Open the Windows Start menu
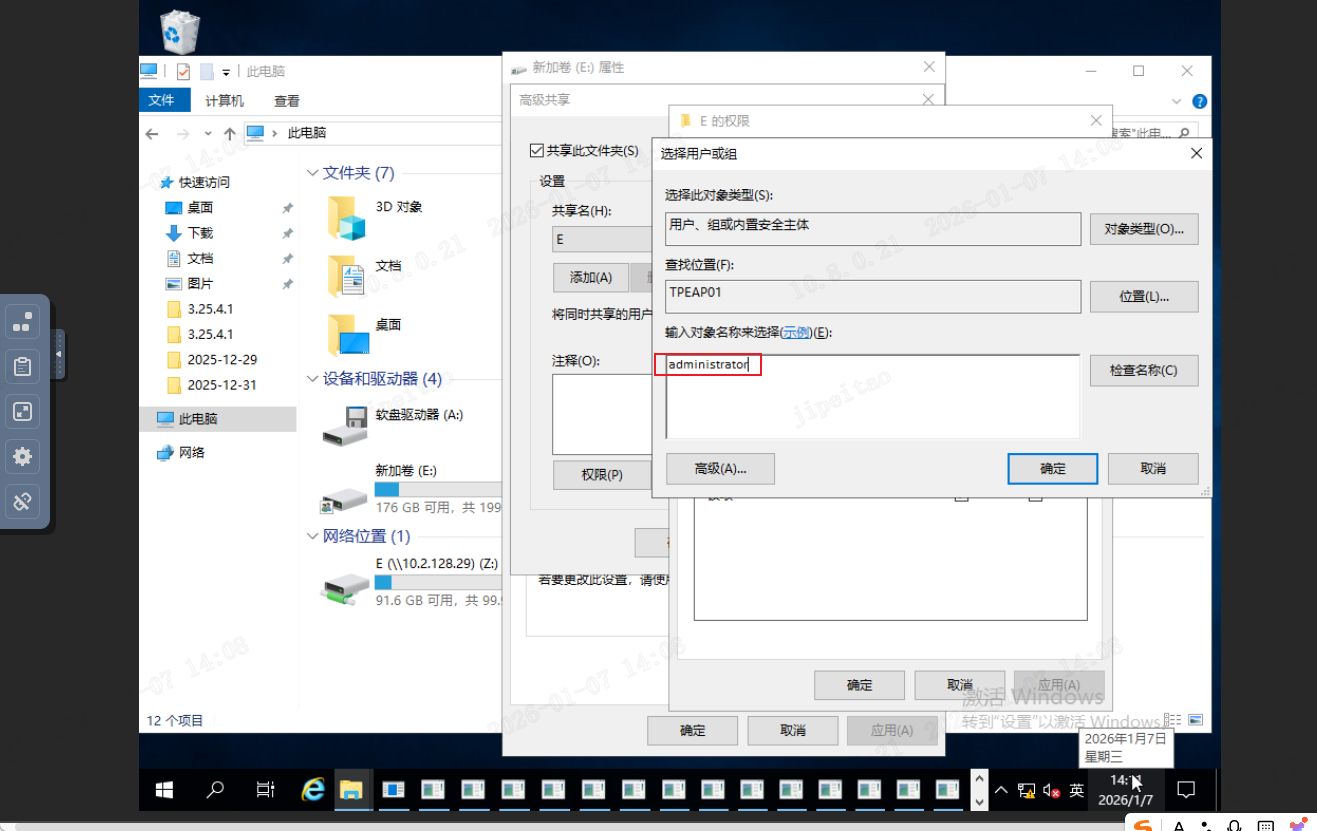This screenshot has width=1317, height=831. click(163, 790)
